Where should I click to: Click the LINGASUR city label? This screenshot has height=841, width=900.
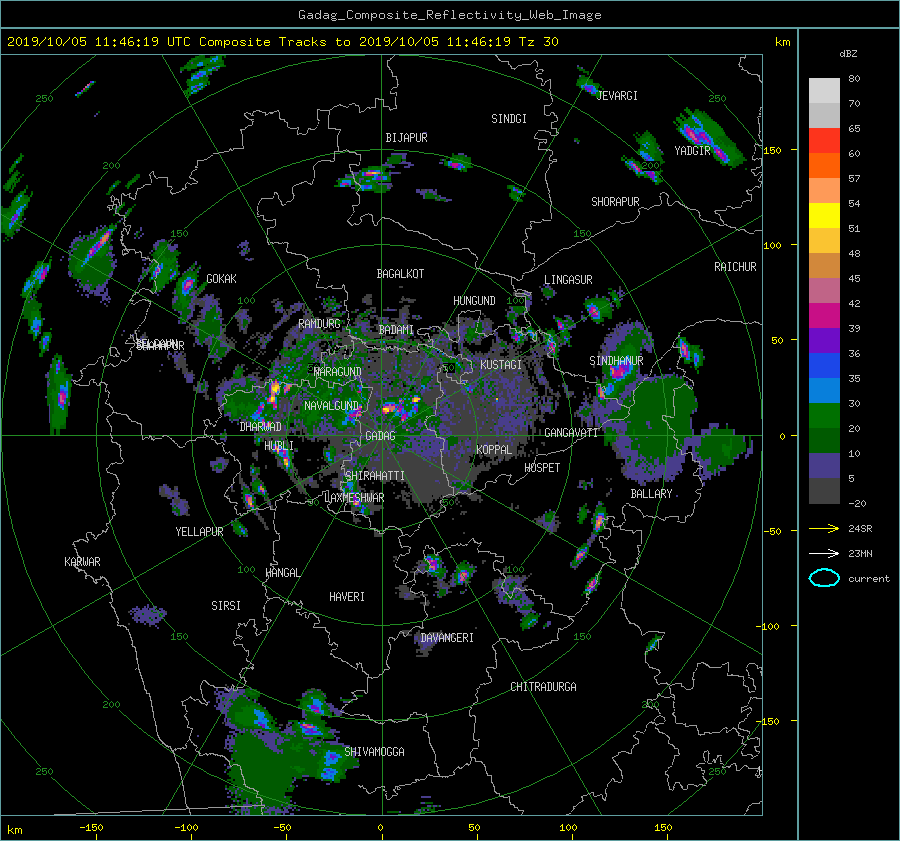tap(568, 280)
